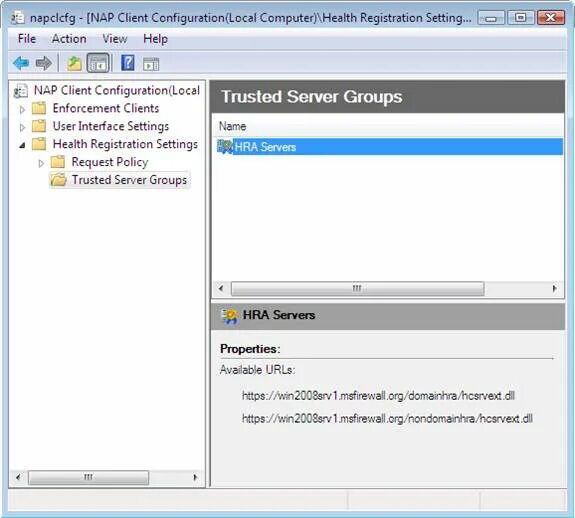
Task: Collapse the Health Registration Settings node
Action: point(22,145)
